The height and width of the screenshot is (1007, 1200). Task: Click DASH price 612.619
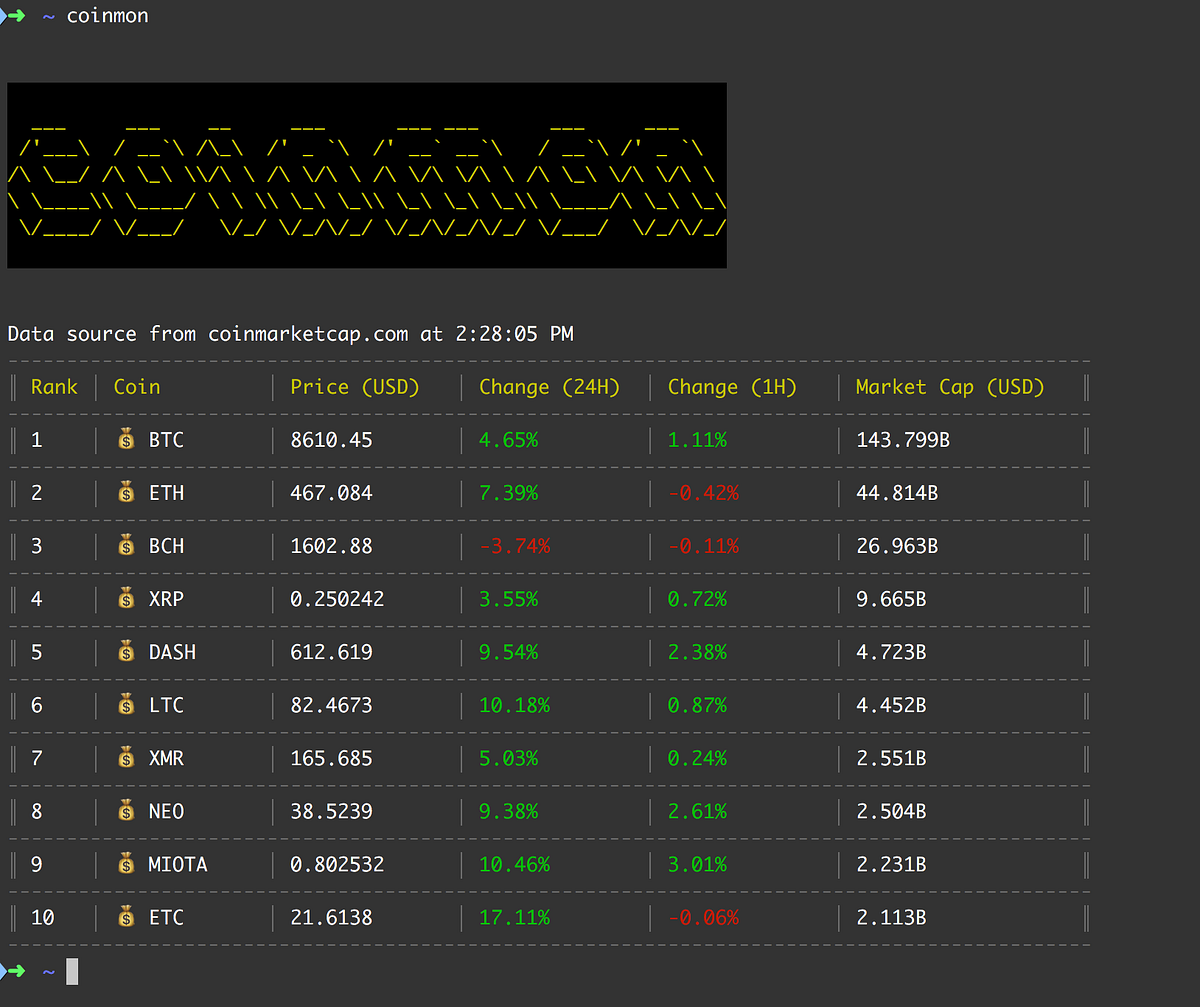click(x=331, y=652)
